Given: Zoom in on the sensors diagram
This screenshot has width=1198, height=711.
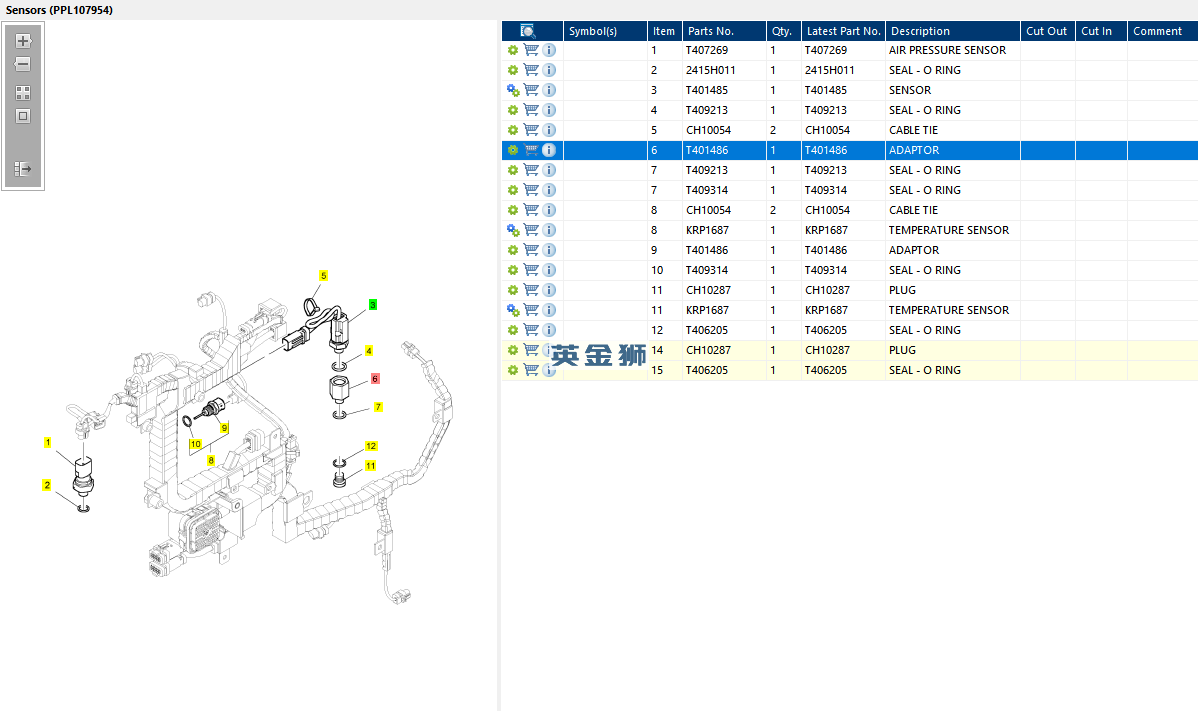Looking at the screenshot, I should (23, 40).
